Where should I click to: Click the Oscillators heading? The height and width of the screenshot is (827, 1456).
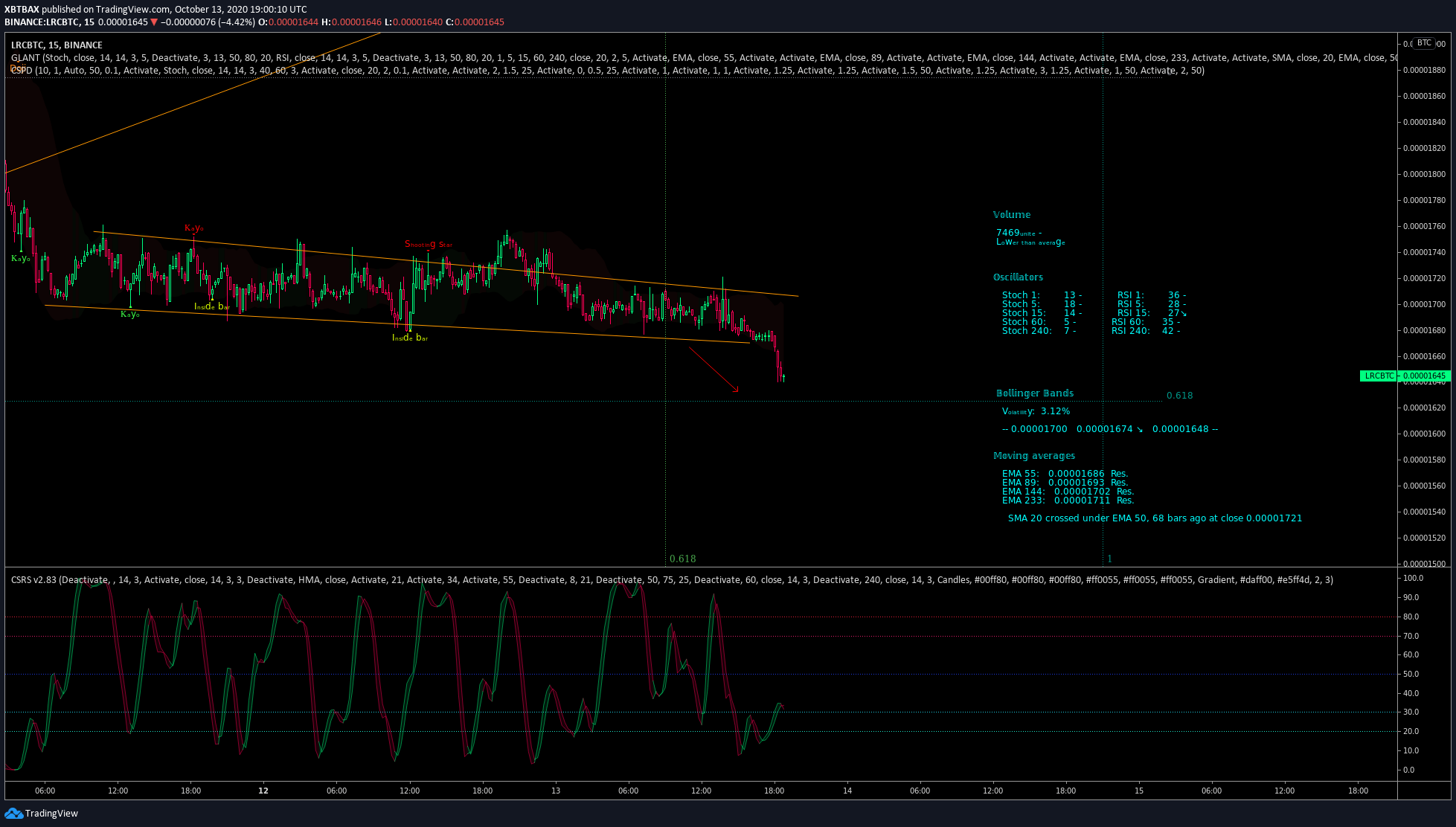1018,277
